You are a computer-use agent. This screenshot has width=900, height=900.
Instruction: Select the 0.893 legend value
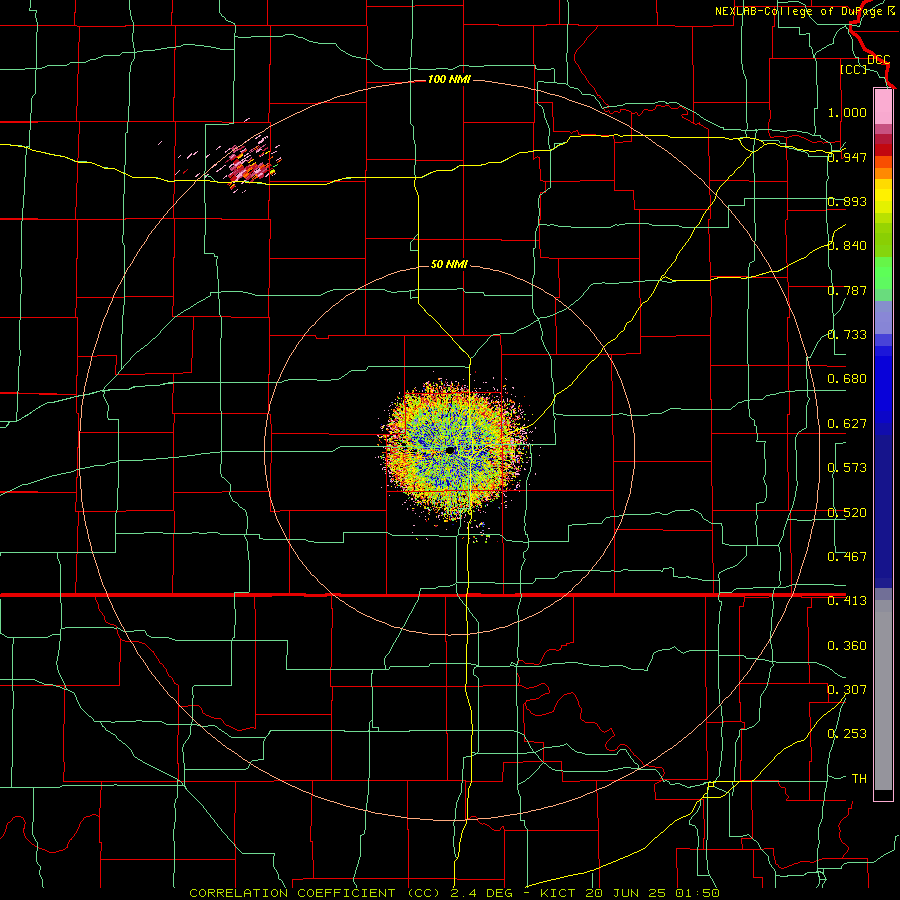(847, 201)
